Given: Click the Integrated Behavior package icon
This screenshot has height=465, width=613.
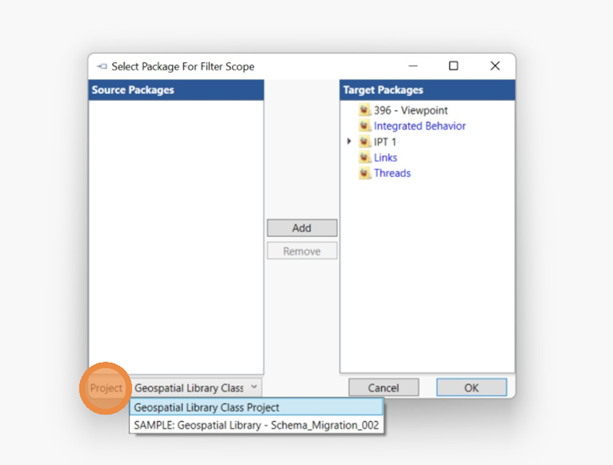Looking at the screenshot, I should [365, 127].
